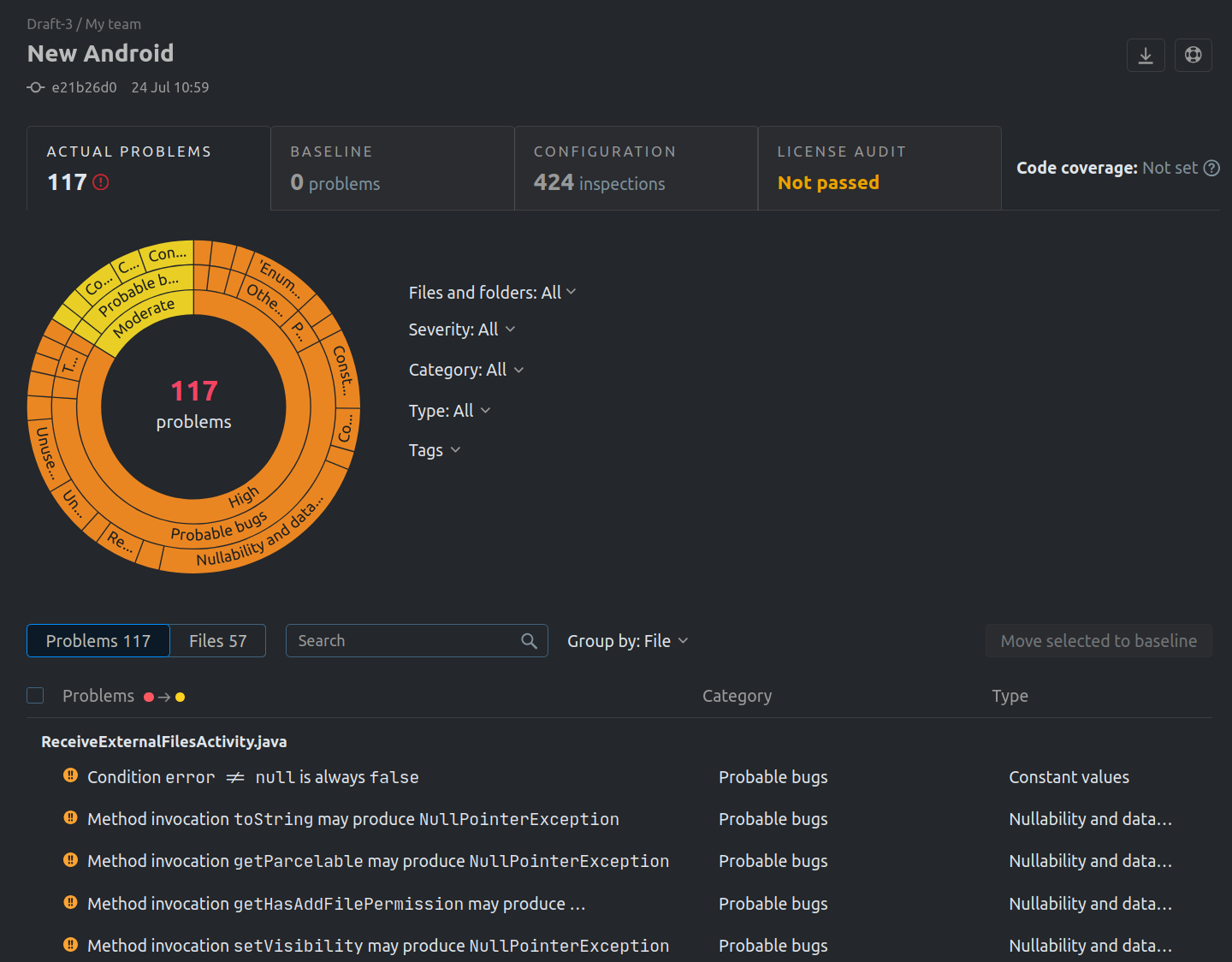Viewport: 1232px width, 962px height.
Task: Expand the Tags filter
Action: point(434,450)
